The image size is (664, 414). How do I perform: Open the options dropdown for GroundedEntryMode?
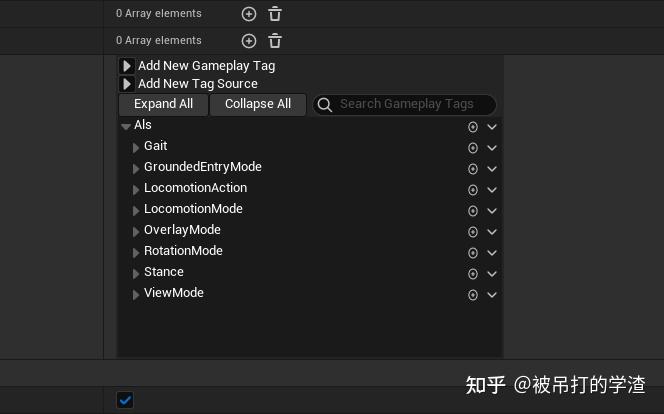492,169
